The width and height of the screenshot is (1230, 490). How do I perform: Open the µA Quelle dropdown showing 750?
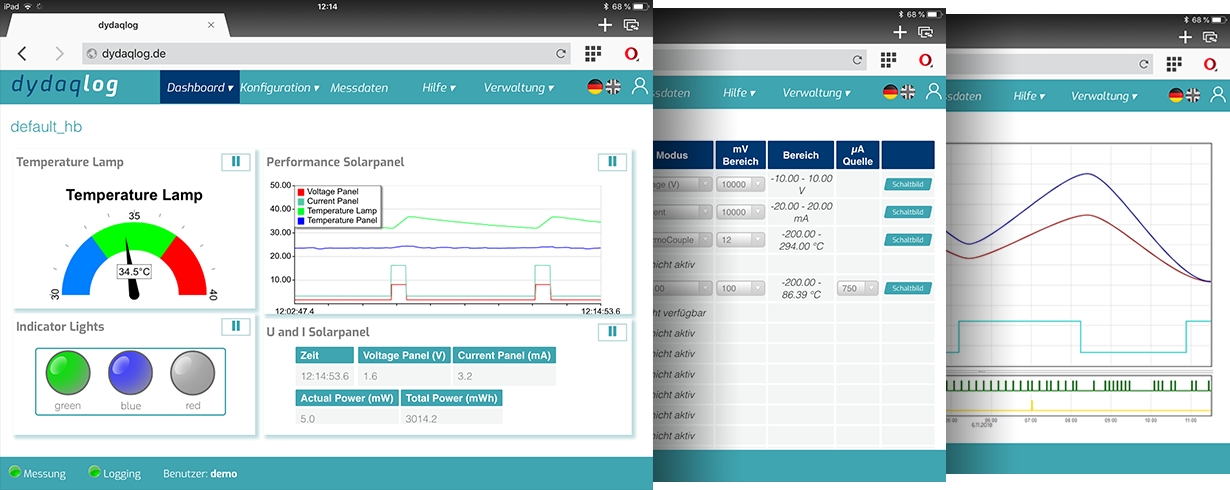click(x=858, y=288)
